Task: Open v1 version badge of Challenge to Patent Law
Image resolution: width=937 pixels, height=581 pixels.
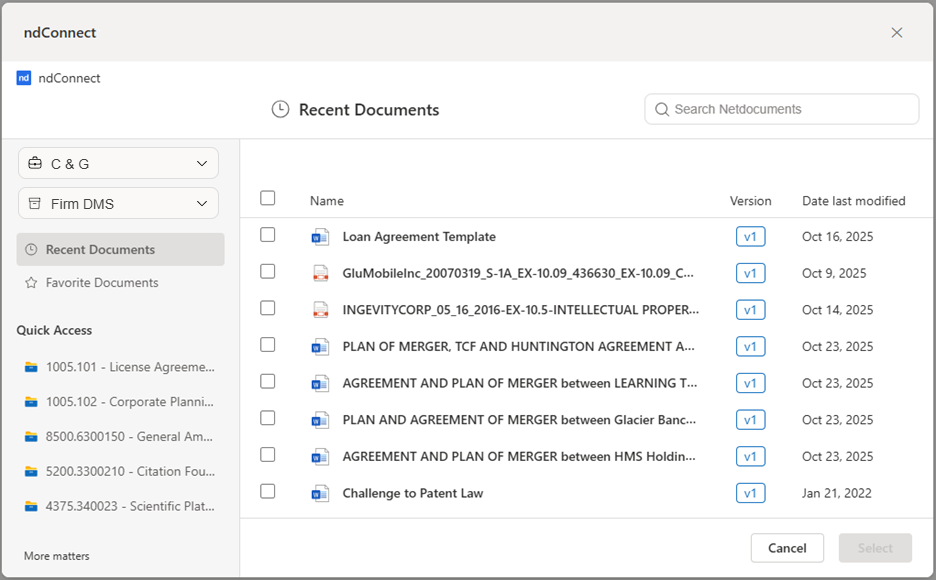Action: coord(751,493)
